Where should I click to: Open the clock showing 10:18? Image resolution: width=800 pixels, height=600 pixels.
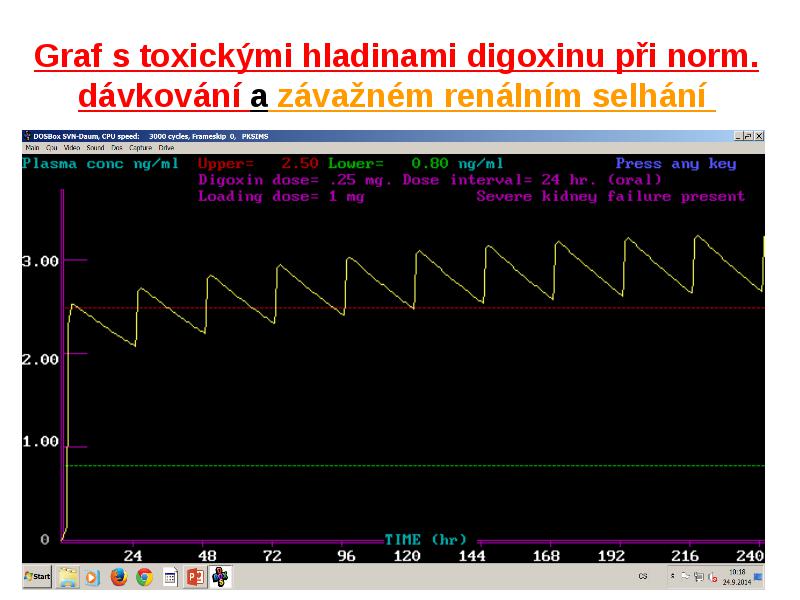tap(737, 577)
